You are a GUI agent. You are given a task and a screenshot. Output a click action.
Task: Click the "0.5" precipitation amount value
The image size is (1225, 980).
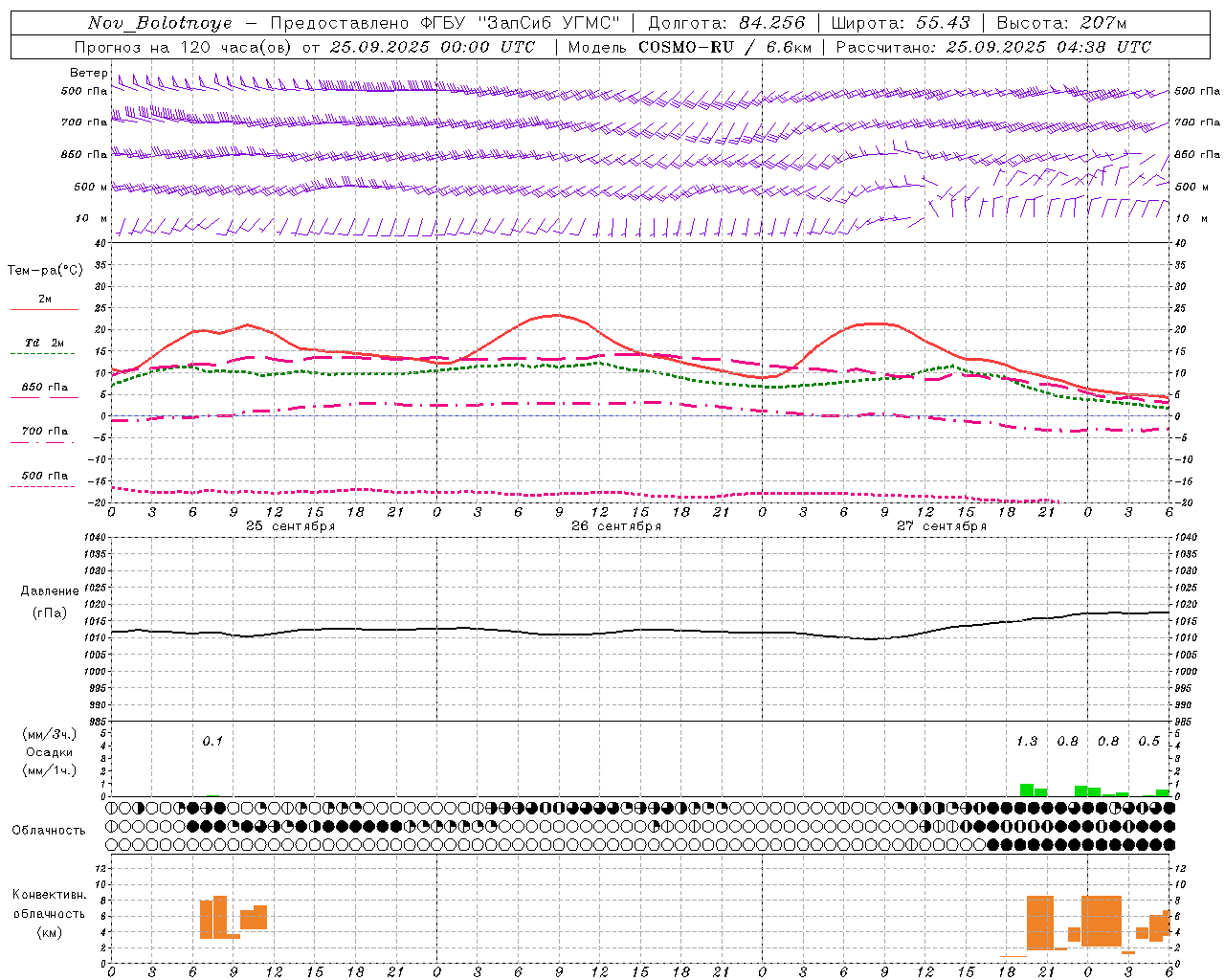[1148, 742]
